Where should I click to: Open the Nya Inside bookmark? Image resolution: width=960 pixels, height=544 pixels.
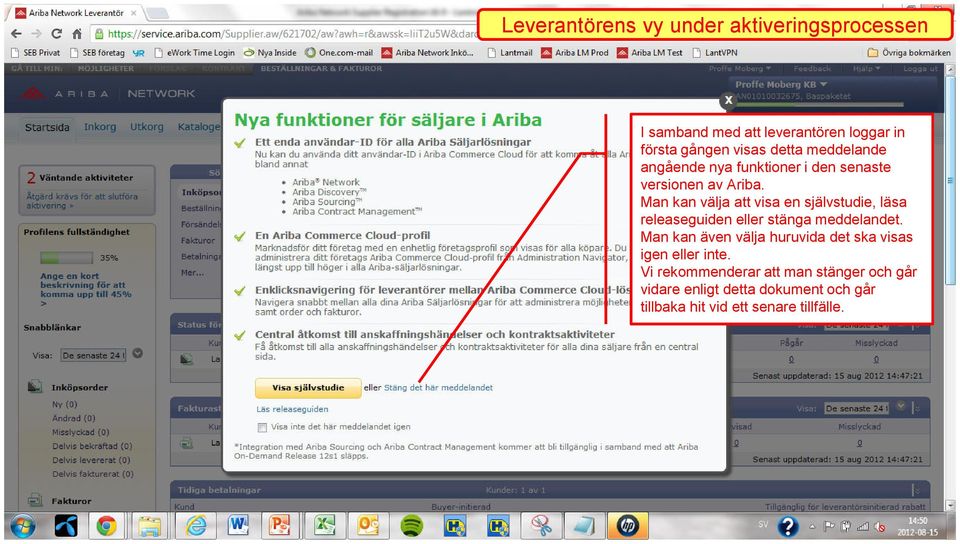pos(270,53)
